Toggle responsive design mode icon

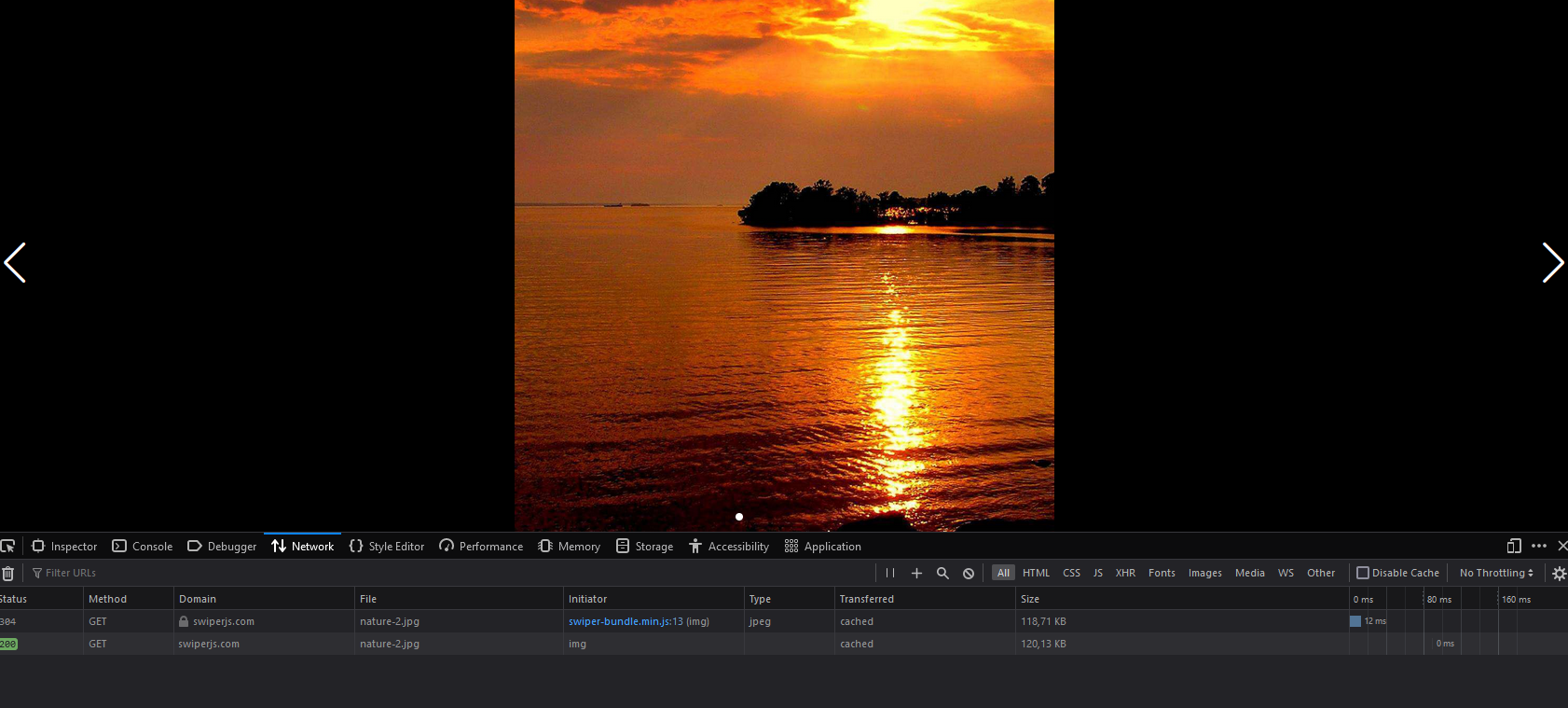(x=1514, y=547)
